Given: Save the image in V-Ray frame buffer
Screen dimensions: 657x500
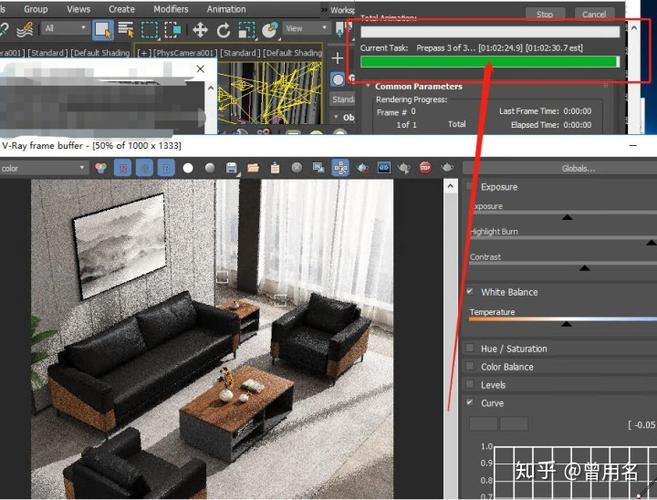Looking at the screenshot, I should point(231,168).
